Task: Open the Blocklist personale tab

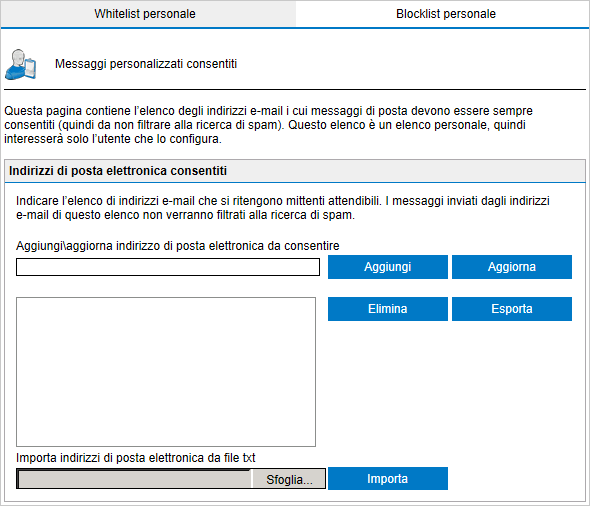Action: (446, 14)
